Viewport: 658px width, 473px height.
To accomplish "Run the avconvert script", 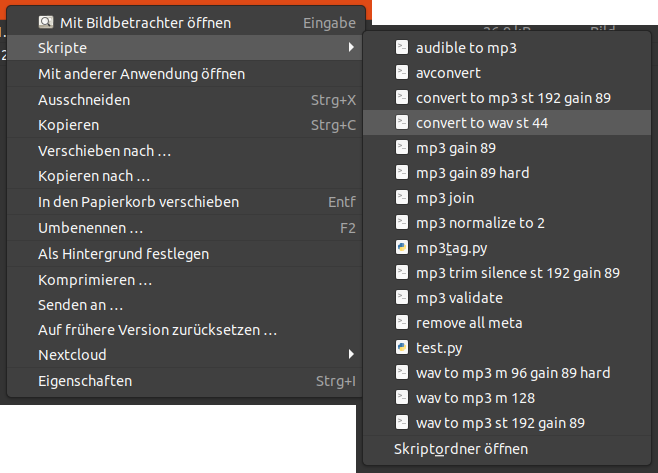I will (x=507, y=73).
